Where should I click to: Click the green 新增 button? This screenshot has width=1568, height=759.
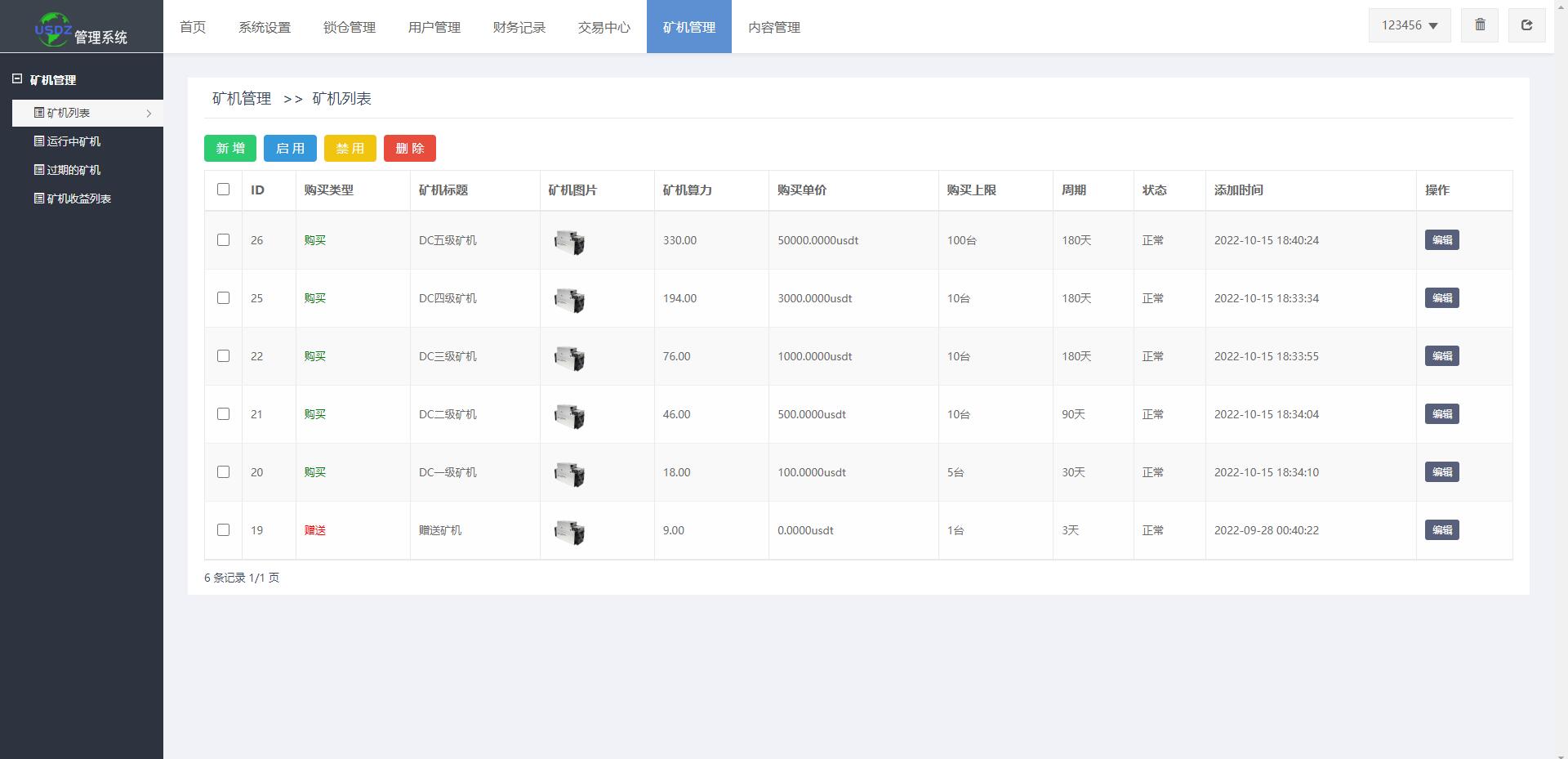tap(229, 148)
